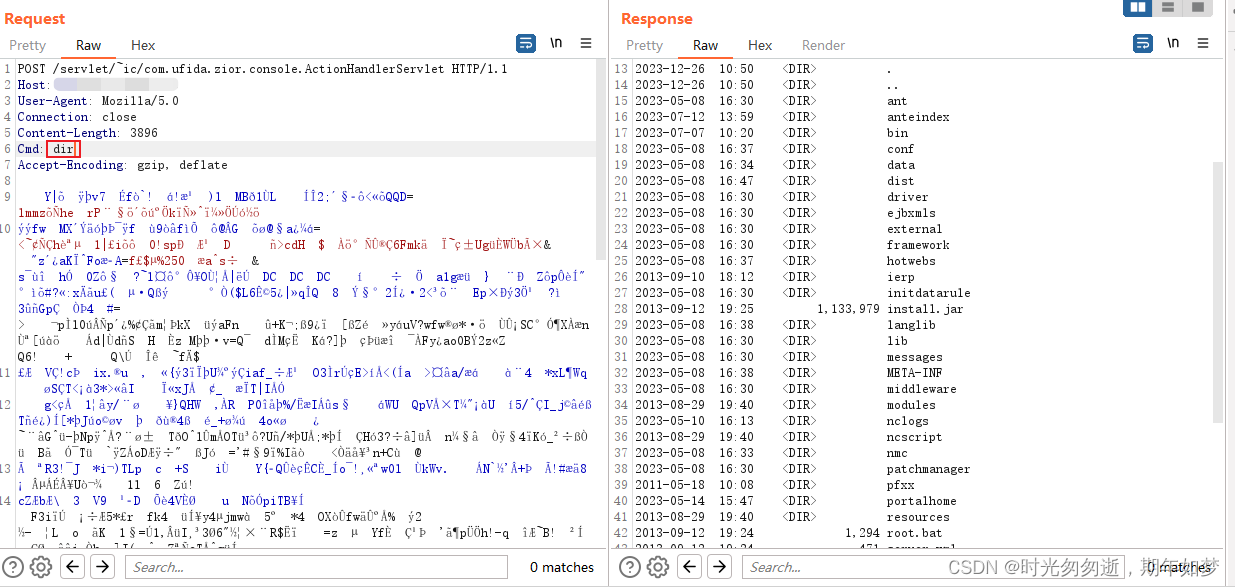Go to previous match in Request search
1235x587 pixels.
(x=72, y=567)
